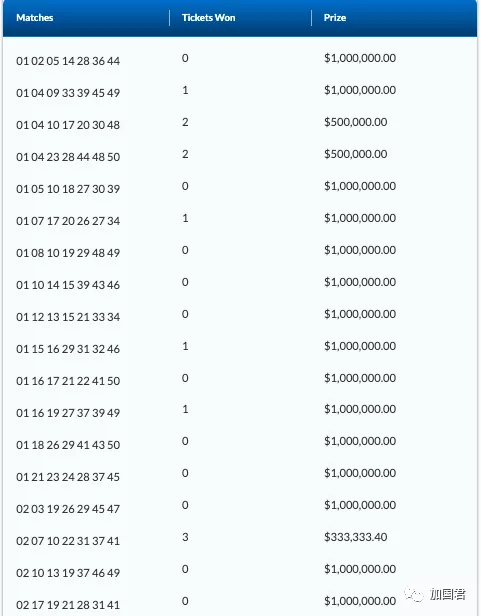The image size is (481, 616).
Task: Select match numbers 01 02 05 14 28 36 44
Action: click(x=68, y=61)
